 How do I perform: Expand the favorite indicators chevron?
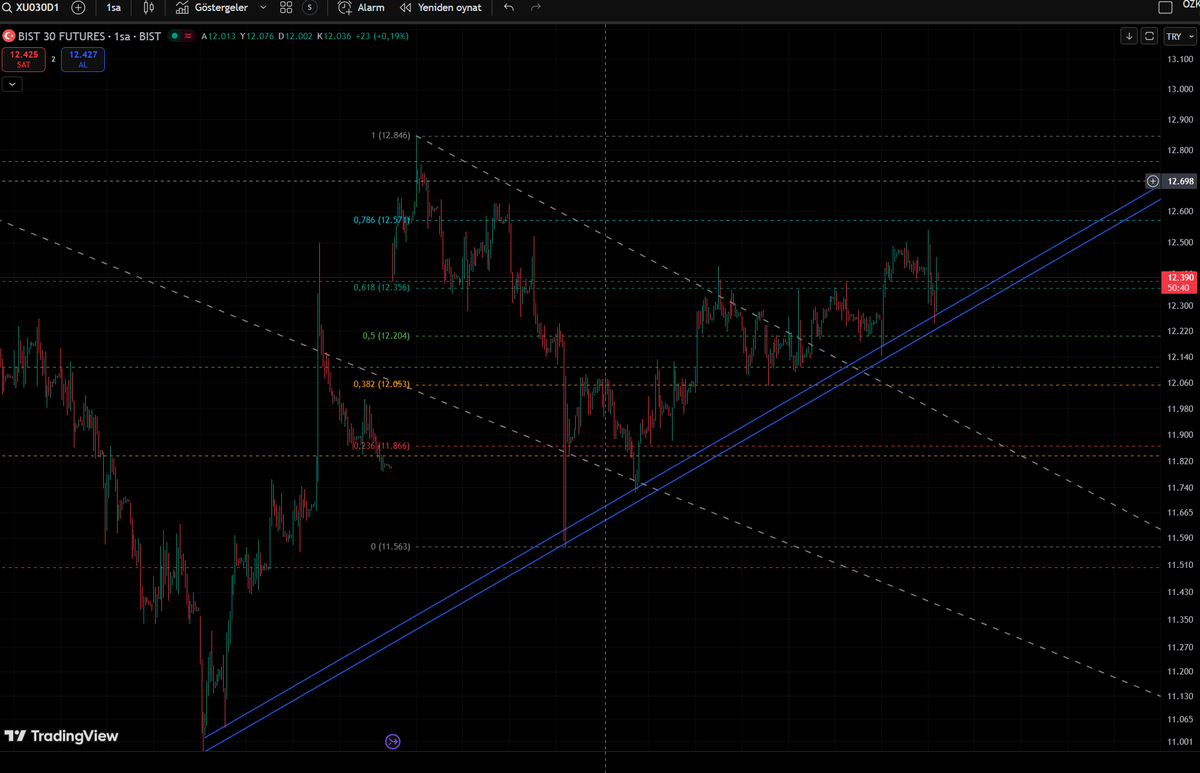(x=263, y=7)
